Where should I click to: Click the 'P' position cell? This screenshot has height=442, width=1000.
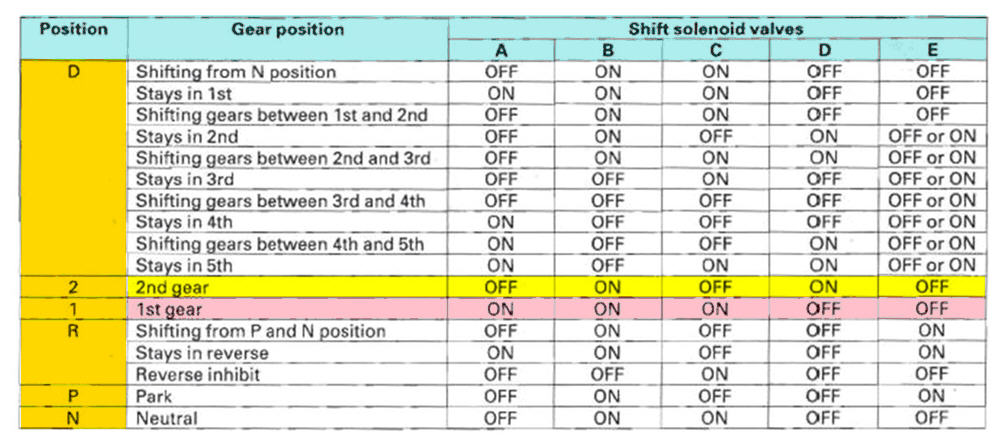coord(73,396)
